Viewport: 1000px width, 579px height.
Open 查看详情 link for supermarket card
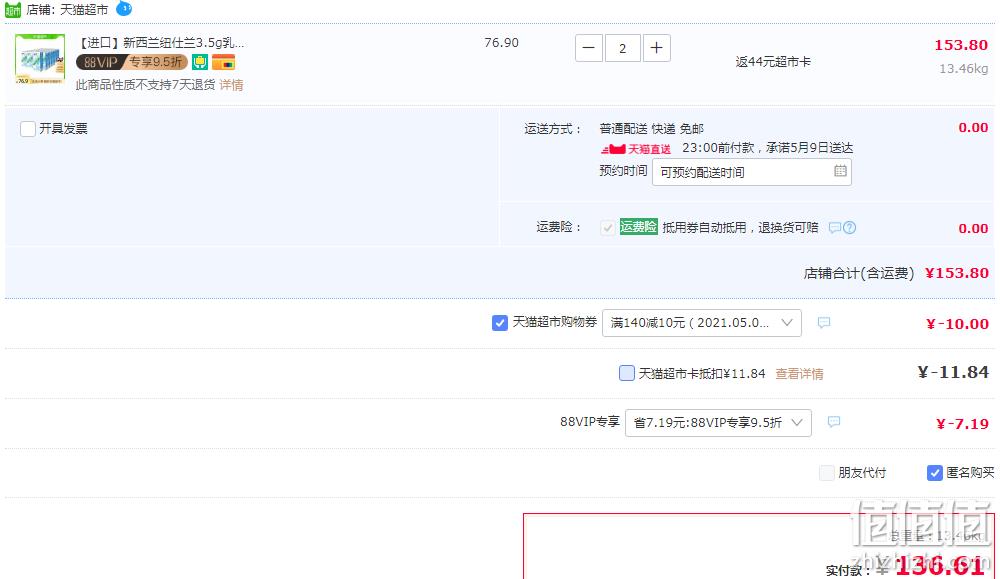(x=799, y=374)
